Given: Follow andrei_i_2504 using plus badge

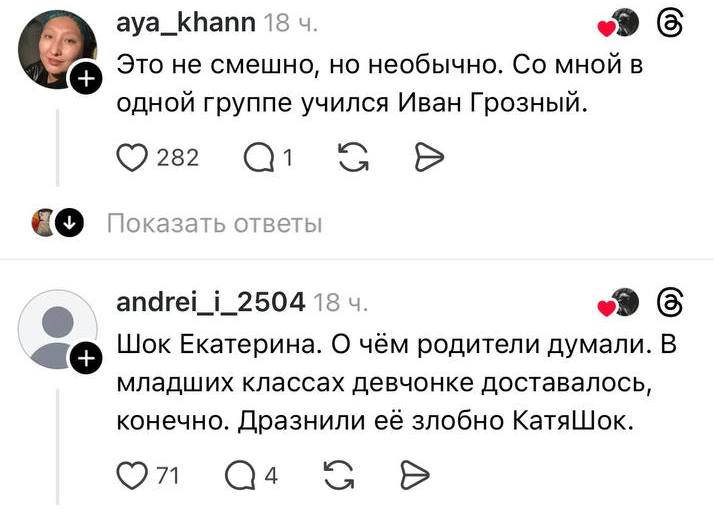Looking at the screenshot, I should pyautogui.click(x=87, y=358).
